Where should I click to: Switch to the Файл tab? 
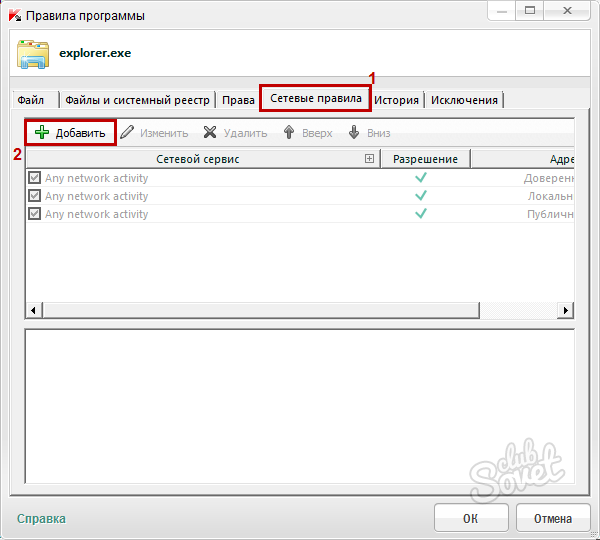coord(31,100)
